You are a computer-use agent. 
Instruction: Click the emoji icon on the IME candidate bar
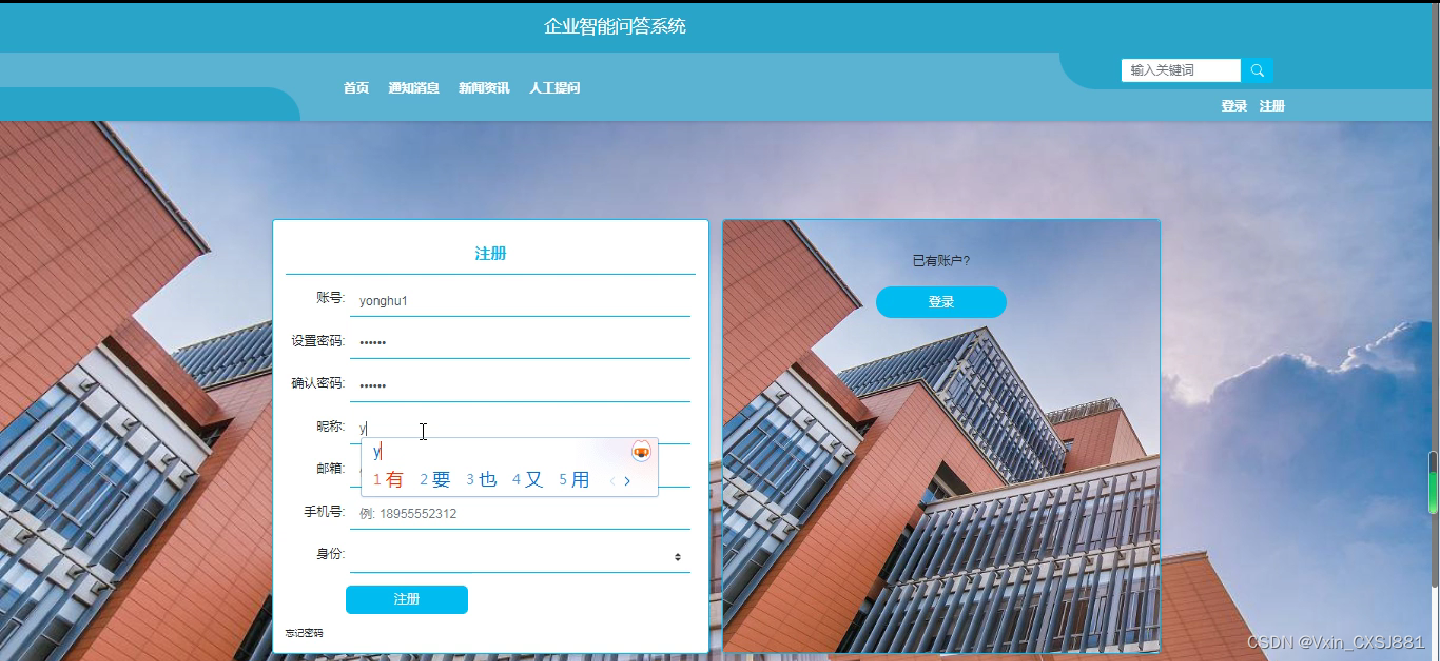[639, 451]
